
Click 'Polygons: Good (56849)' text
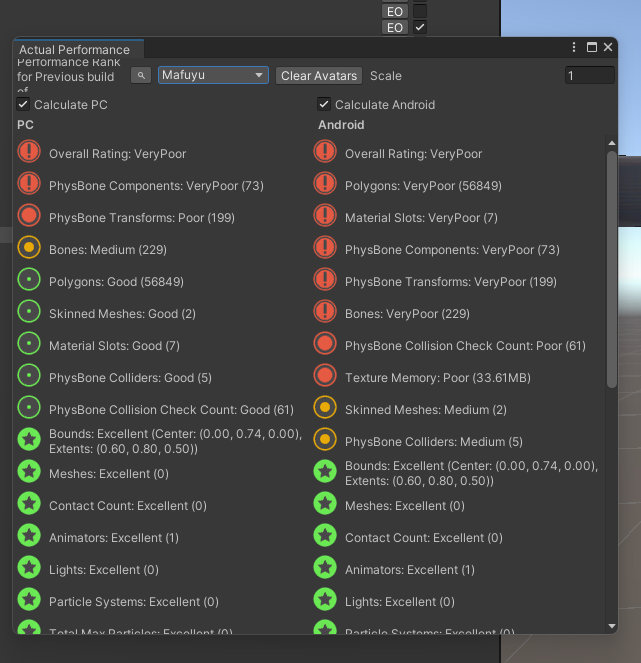tap(116, 282)
